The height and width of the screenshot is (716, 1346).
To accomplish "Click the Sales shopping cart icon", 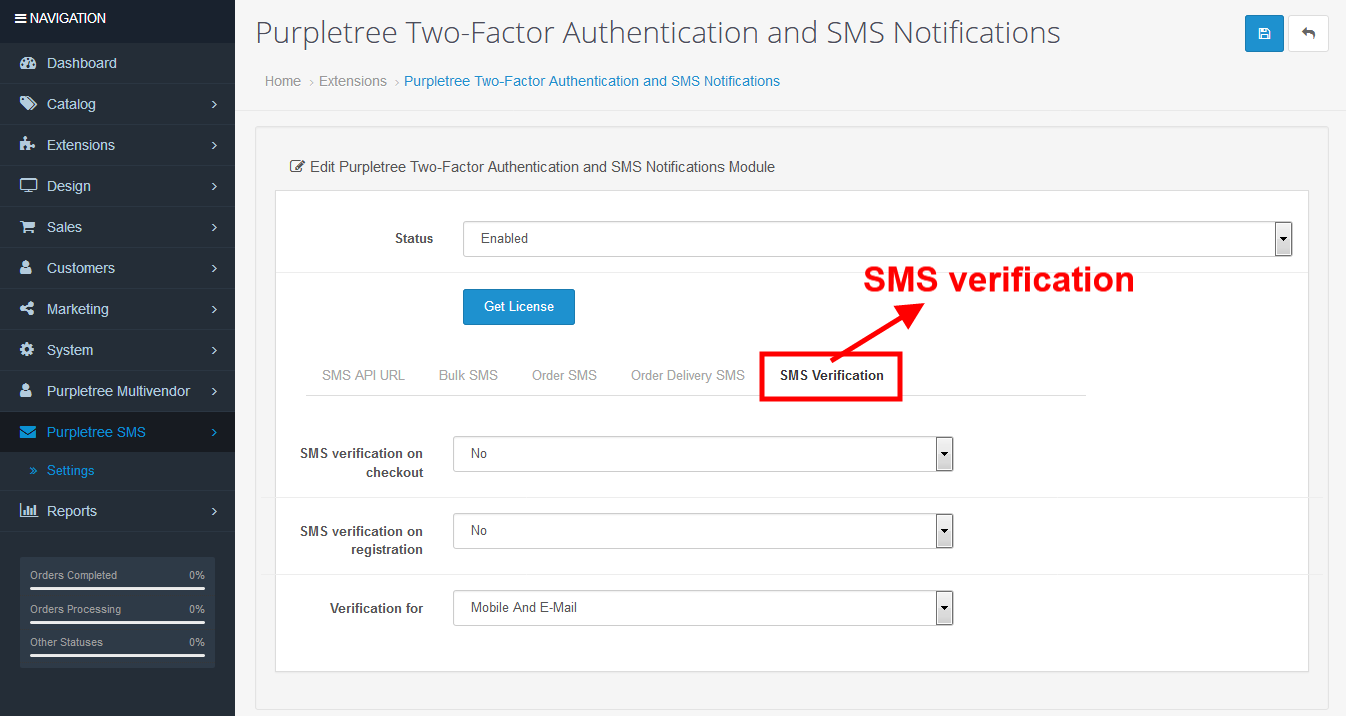I will pyautogui.click(x=28, y=227).
